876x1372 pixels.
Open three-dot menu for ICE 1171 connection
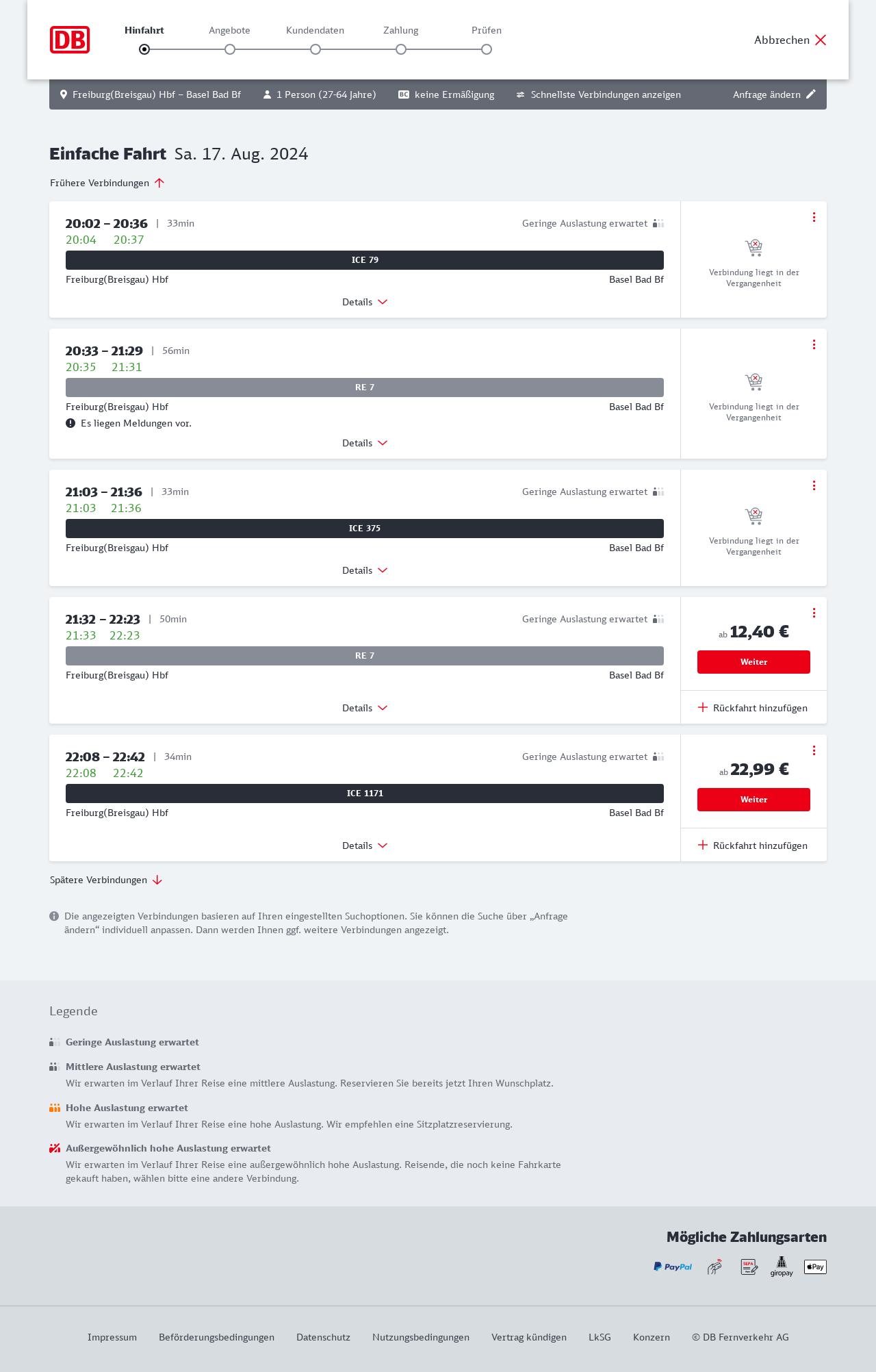coord(814,750)
